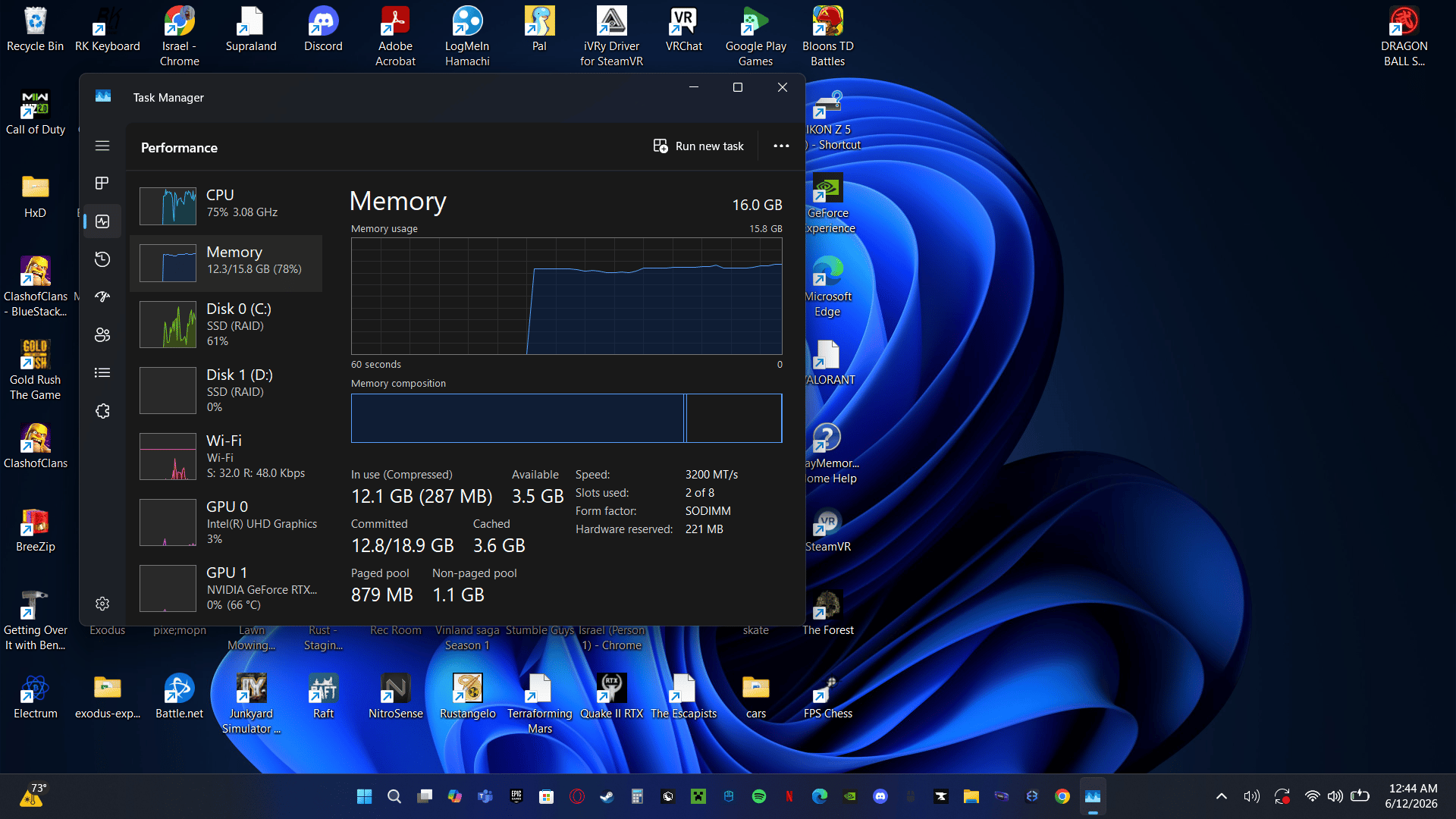Select Disk 1 (D:) performance entry
Screen dimensions: 1456x819
tap(226, 390)
